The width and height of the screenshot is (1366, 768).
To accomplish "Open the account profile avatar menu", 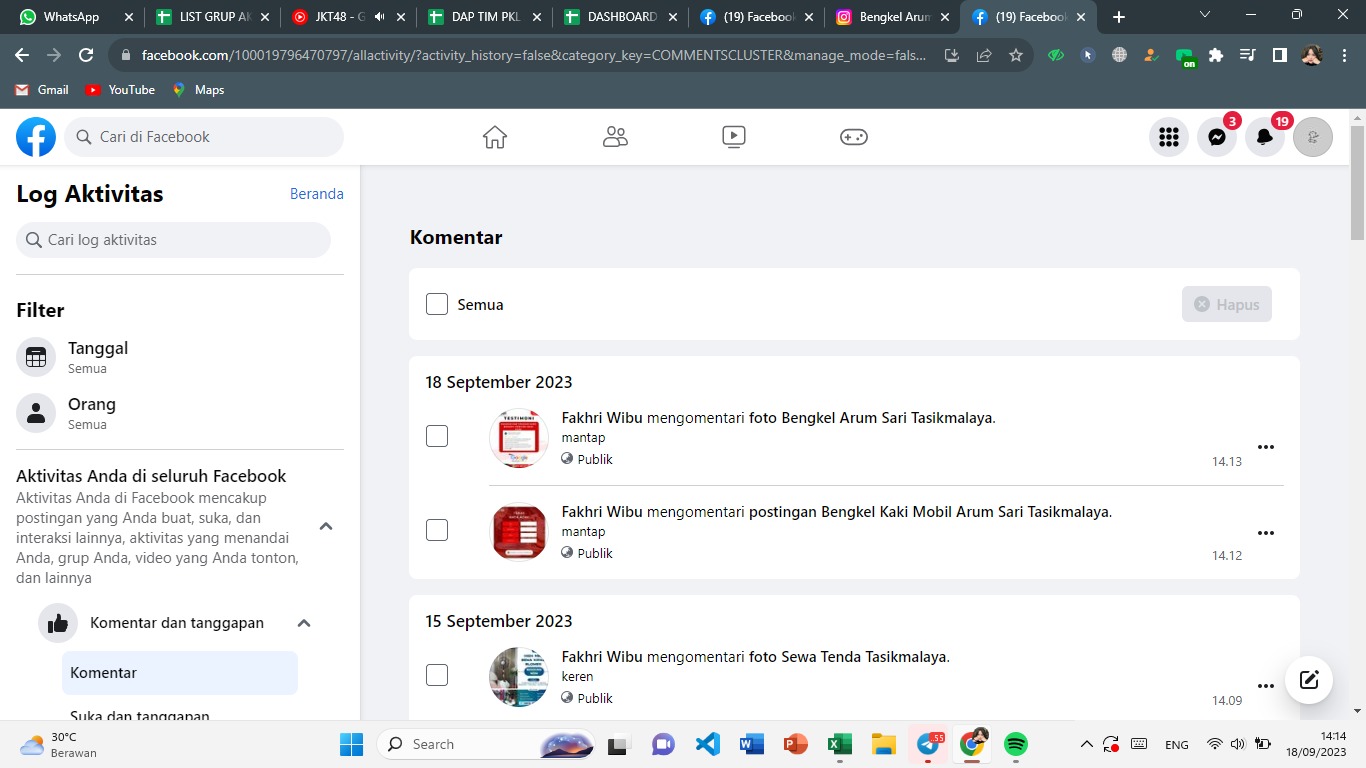I will (x=1313, y=137).
